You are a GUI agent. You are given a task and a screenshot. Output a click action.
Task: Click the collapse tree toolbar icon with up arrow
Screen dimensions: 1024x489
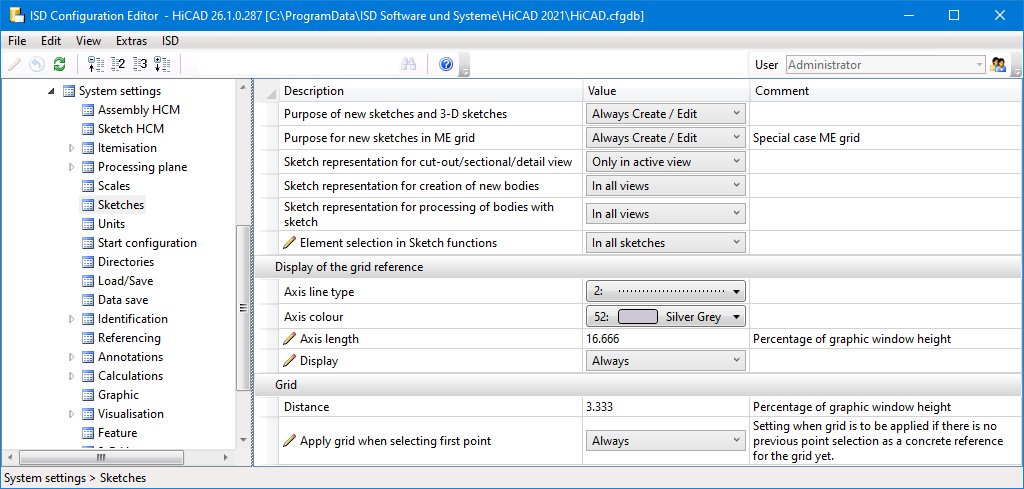point(96,65)
